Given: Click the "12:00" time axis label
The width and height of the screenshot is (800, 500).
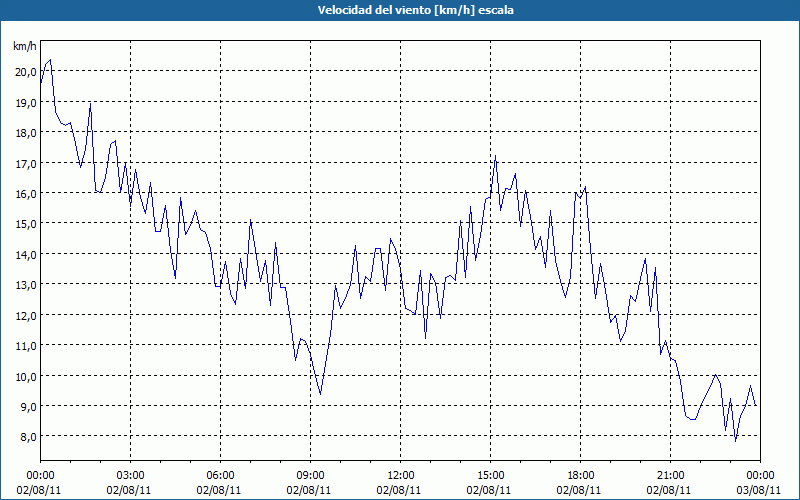Looking at the screenshot, I should (x=401, y=476).
